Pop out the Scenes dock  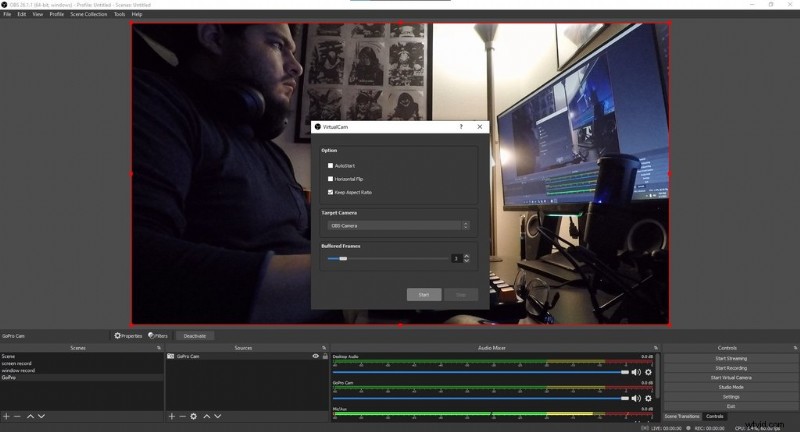pos(159,348)
